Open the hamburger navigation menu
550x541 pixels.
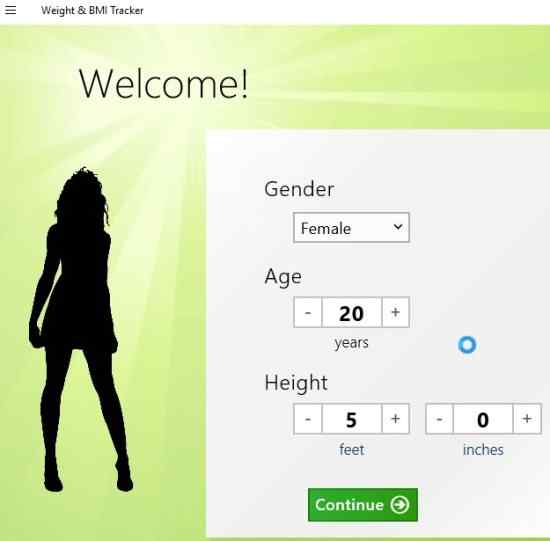coord(11,10)
